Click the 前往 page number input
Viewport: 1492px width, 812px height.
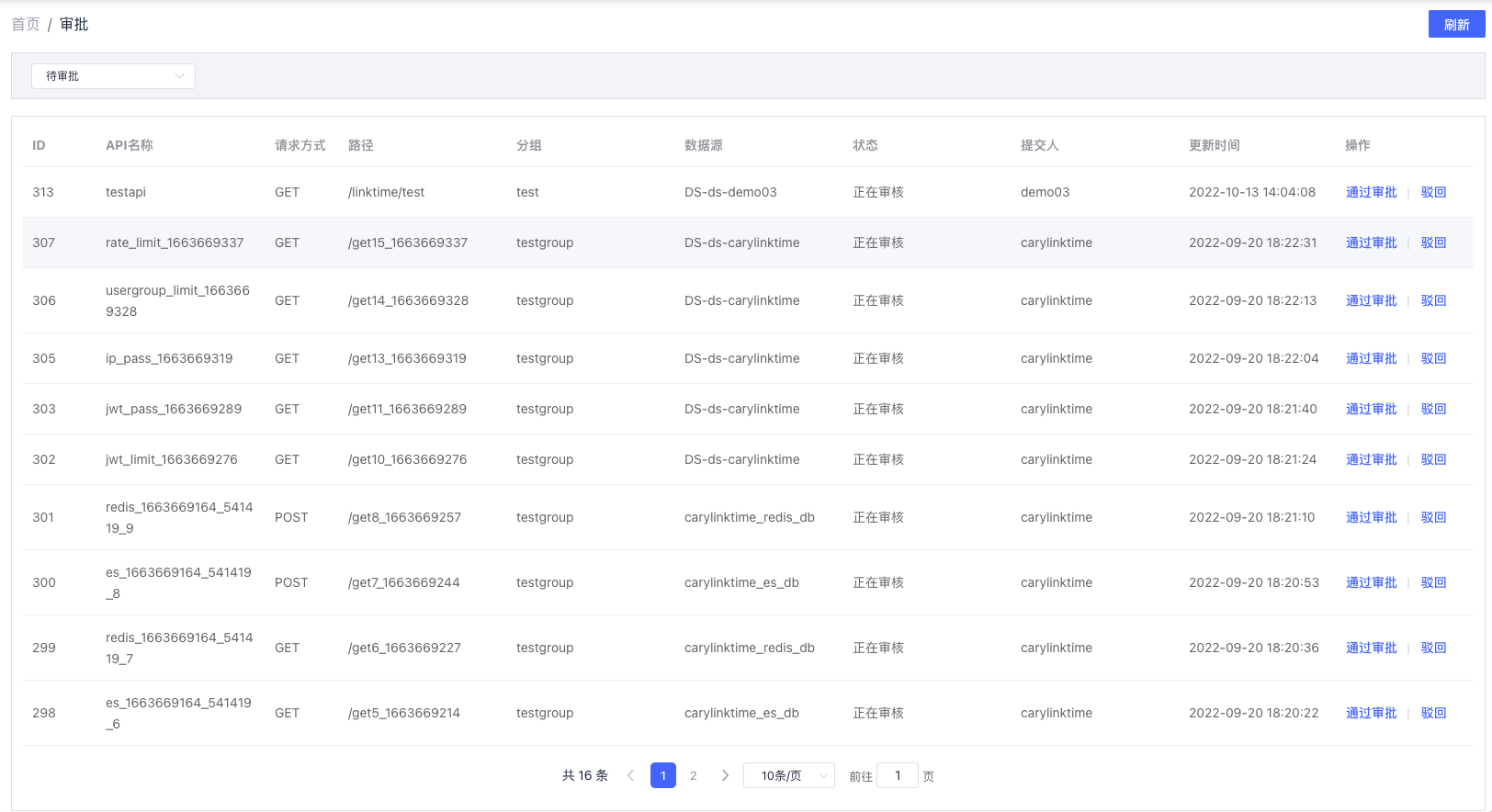click(x=898, y=775)
